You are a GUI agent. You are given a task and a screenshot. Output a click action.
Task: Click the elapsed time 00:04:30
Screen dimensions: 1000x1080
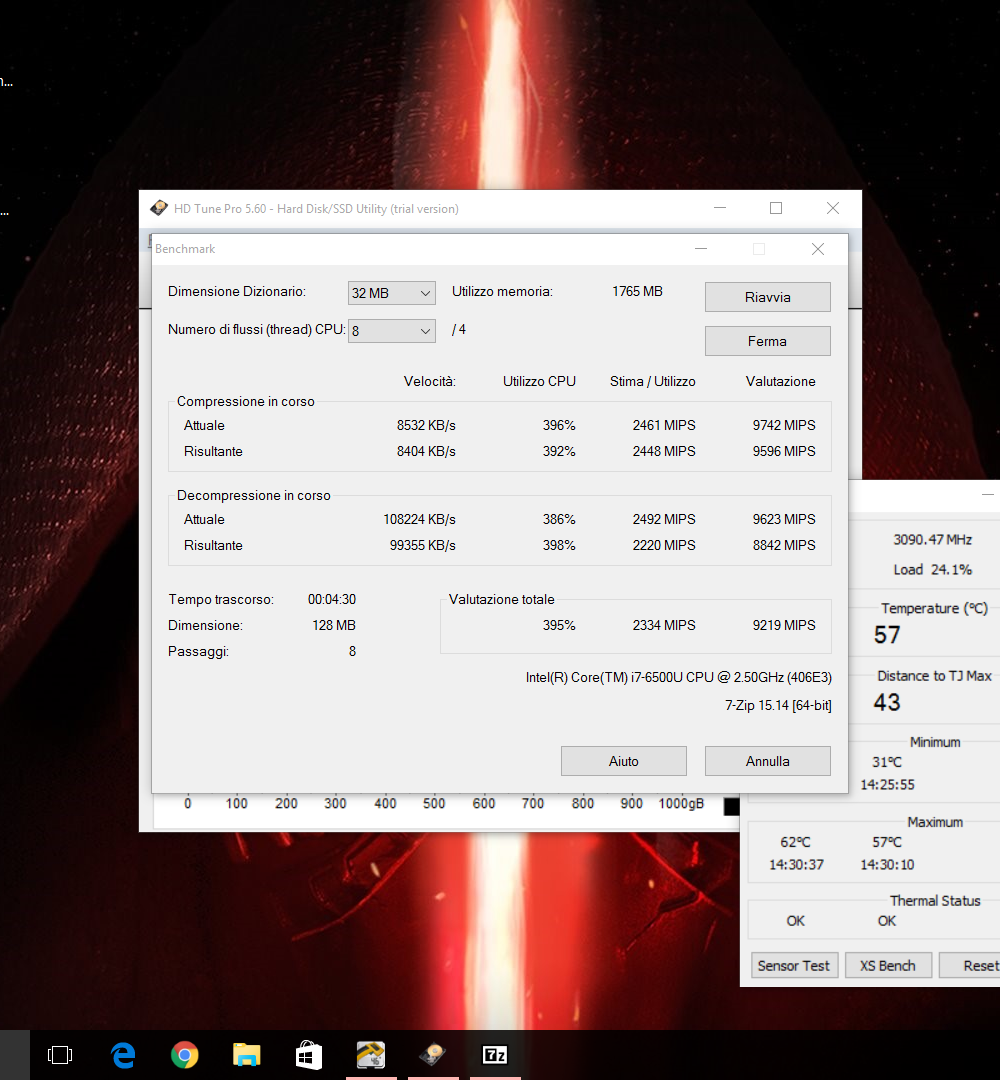click(332, 600)
